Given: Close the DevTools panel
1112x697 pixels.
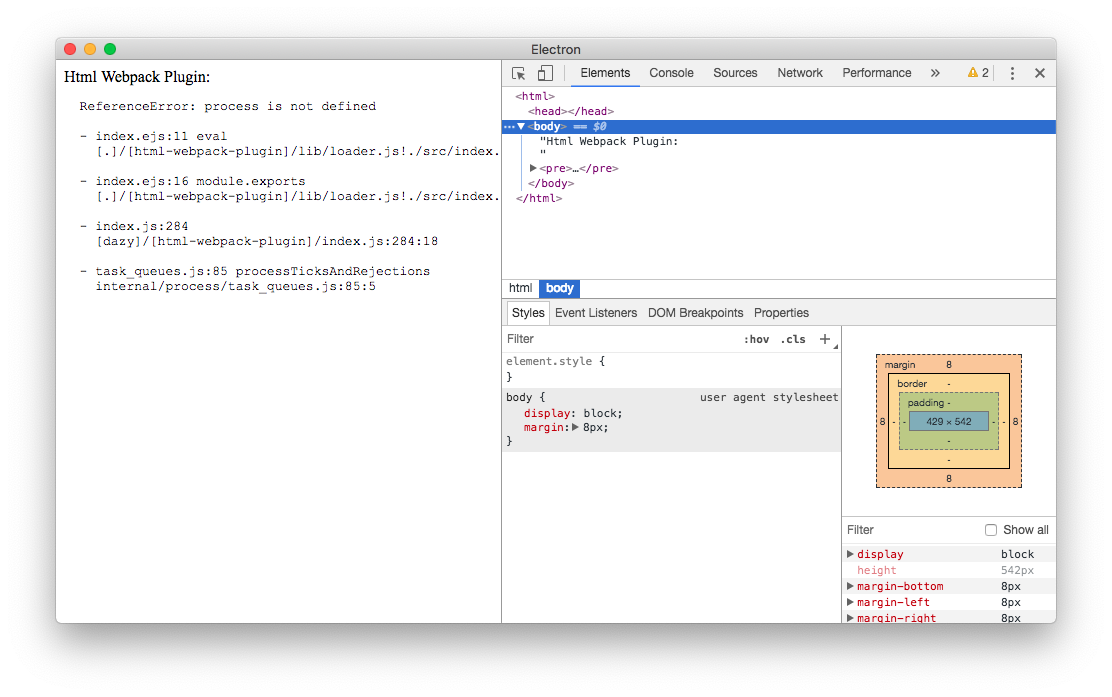Looking at the screenshot, I should click(x=1040, y=73).
